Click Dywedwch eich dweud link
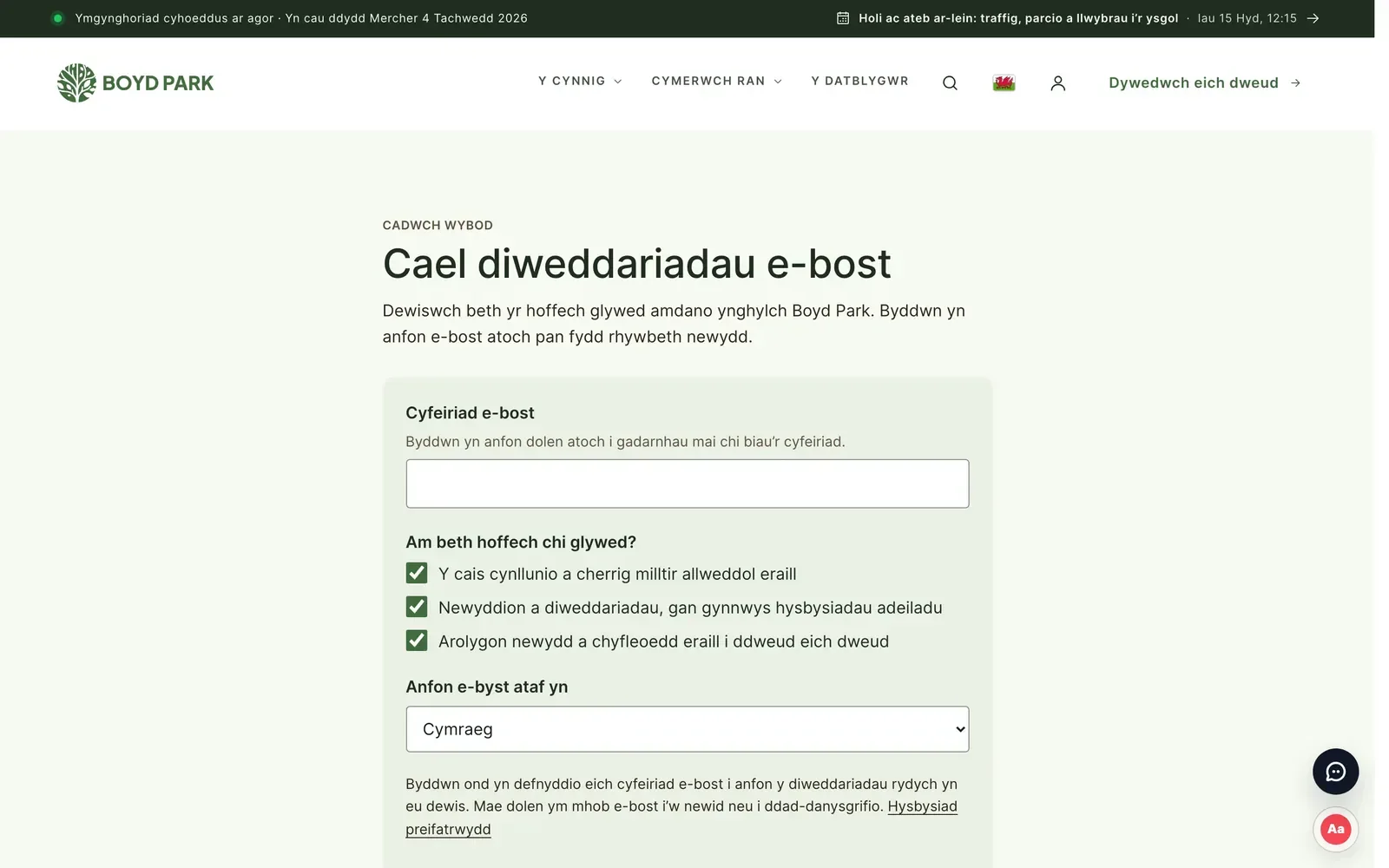 pos(1204,83)
